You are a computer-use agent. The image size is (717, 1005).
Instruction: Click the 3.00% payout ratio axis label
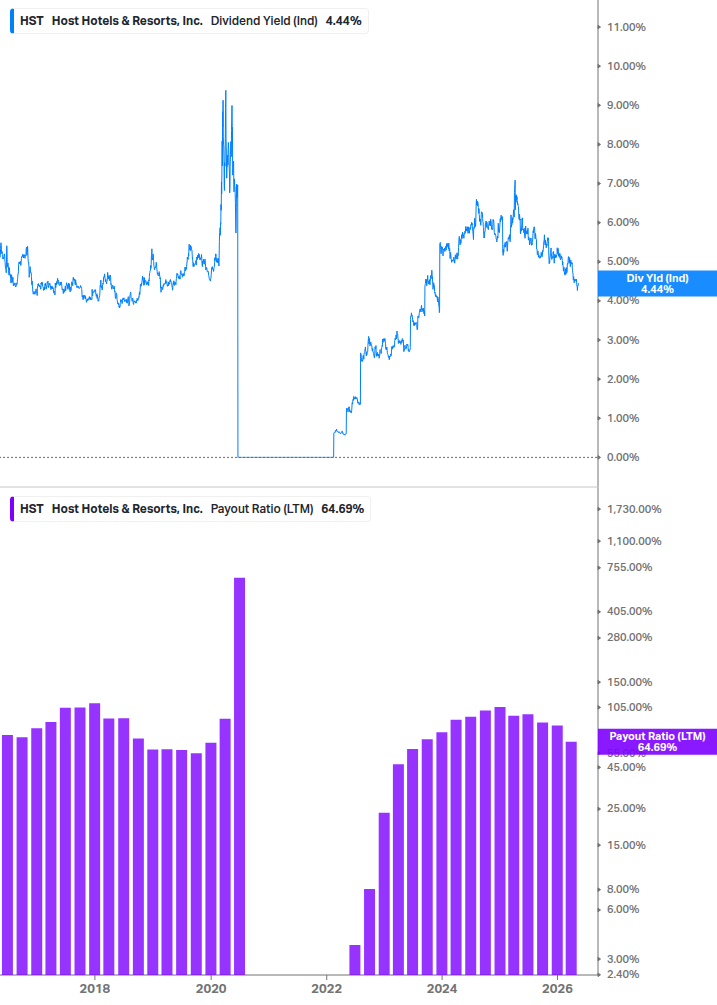(623, 959)
